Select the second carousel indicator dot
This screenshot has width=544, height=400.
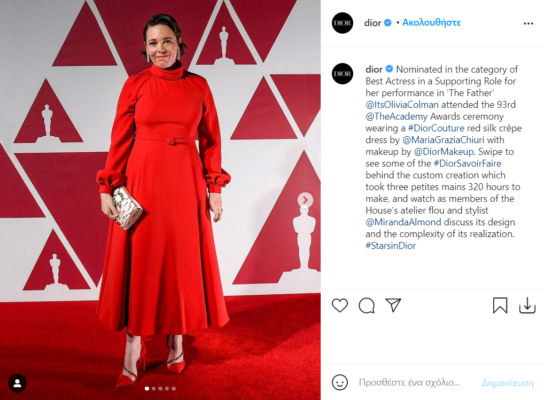pos(154,389)
